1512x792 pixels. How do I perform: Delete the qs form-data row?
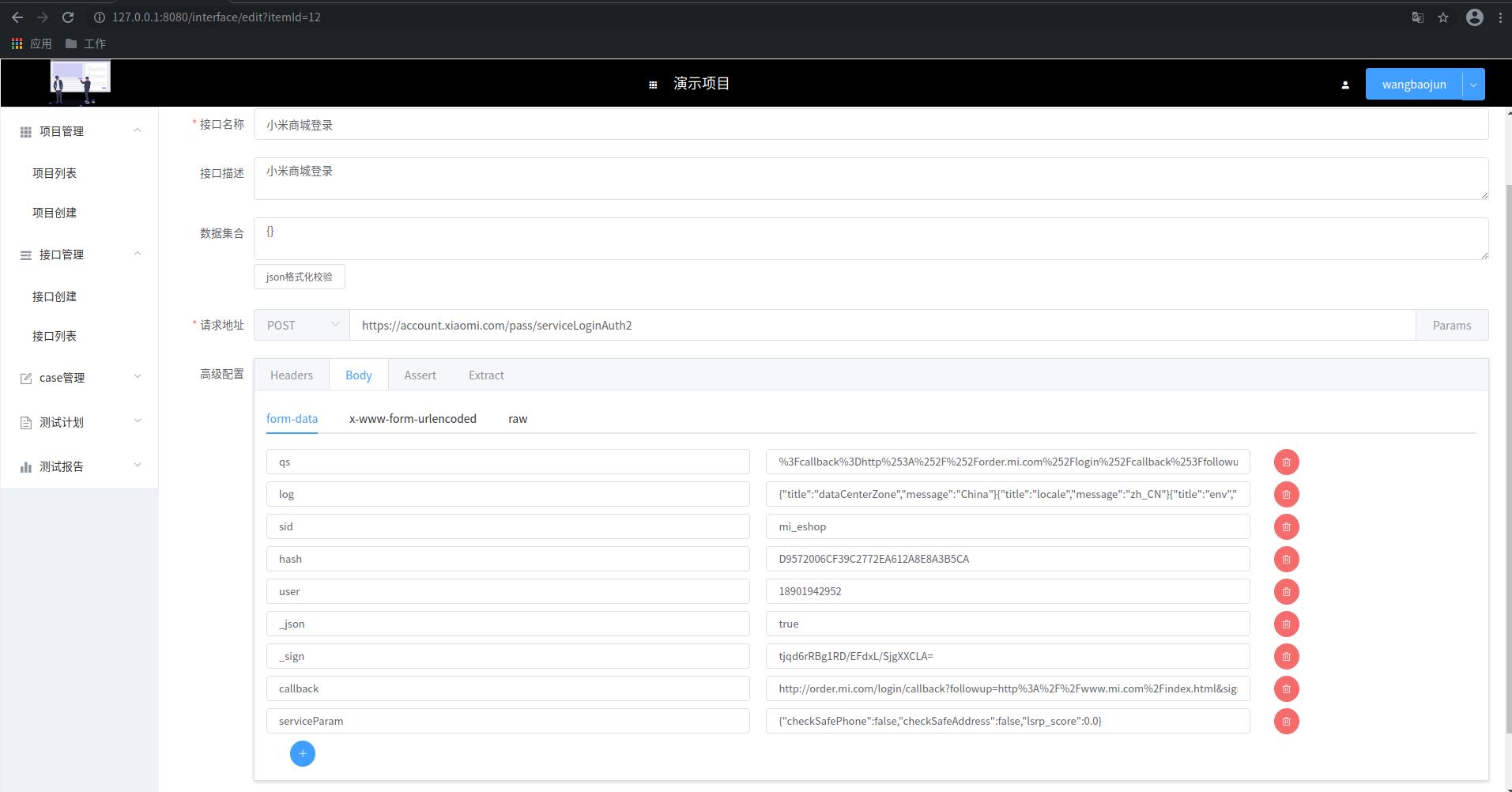point(1286,462)
